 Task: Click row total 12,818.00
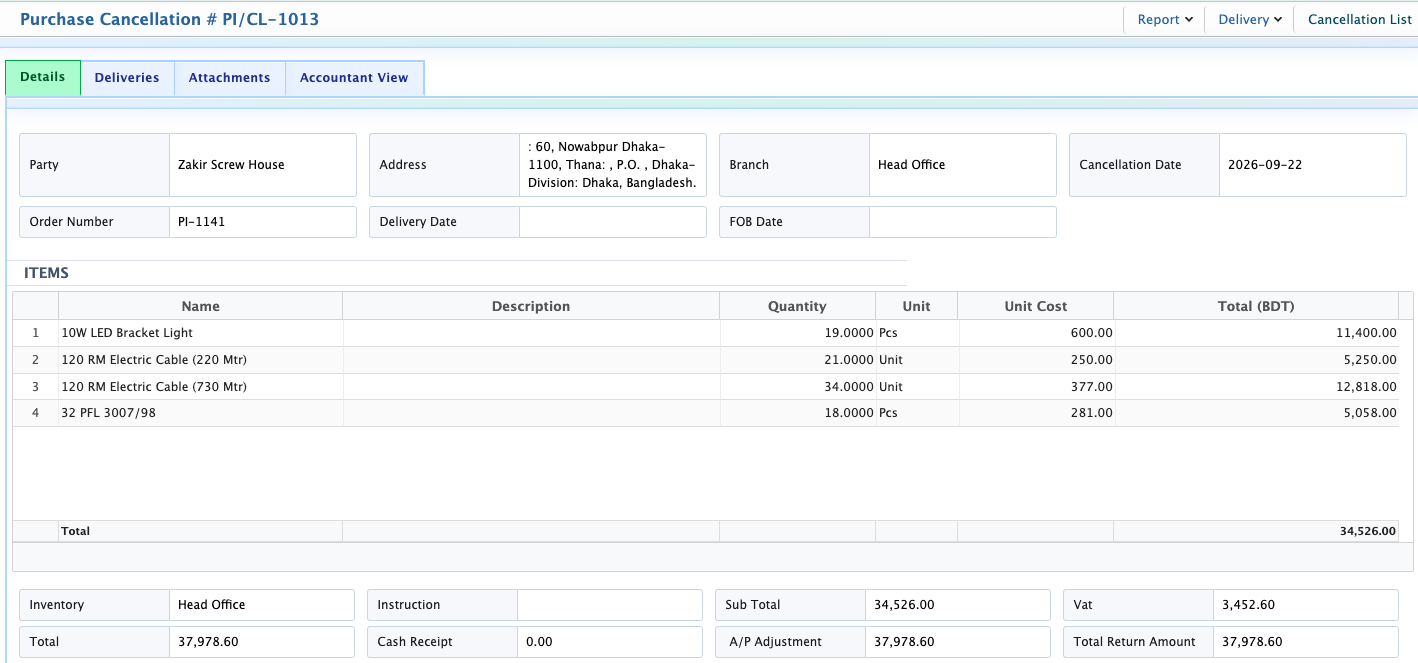coord(1366,387)
